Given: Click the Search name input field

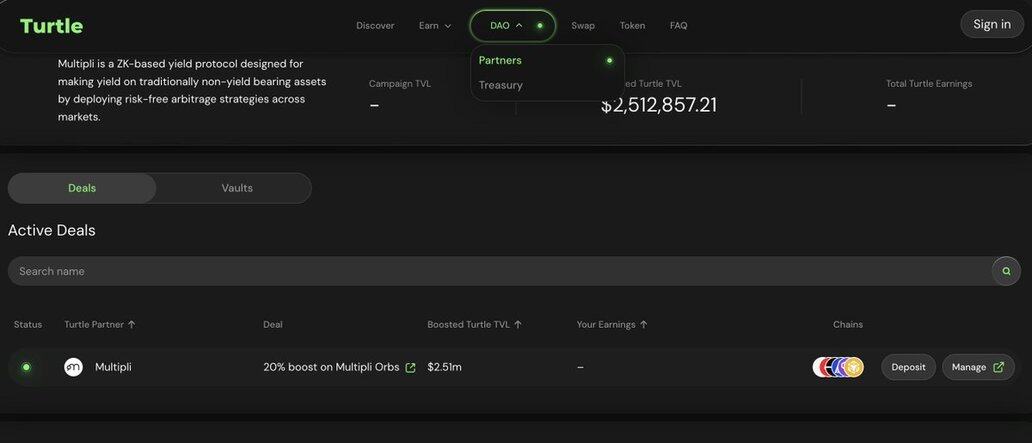Looking at the screenshot, I should (x=490, y=271).
